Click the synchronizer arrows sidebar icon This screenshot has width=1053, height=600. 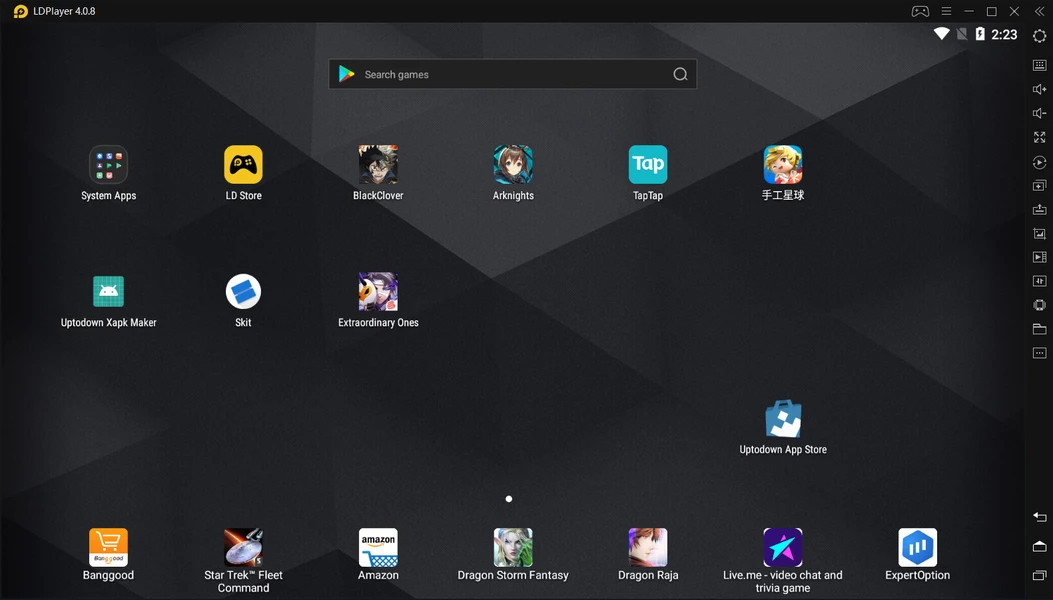(1040, 281)
